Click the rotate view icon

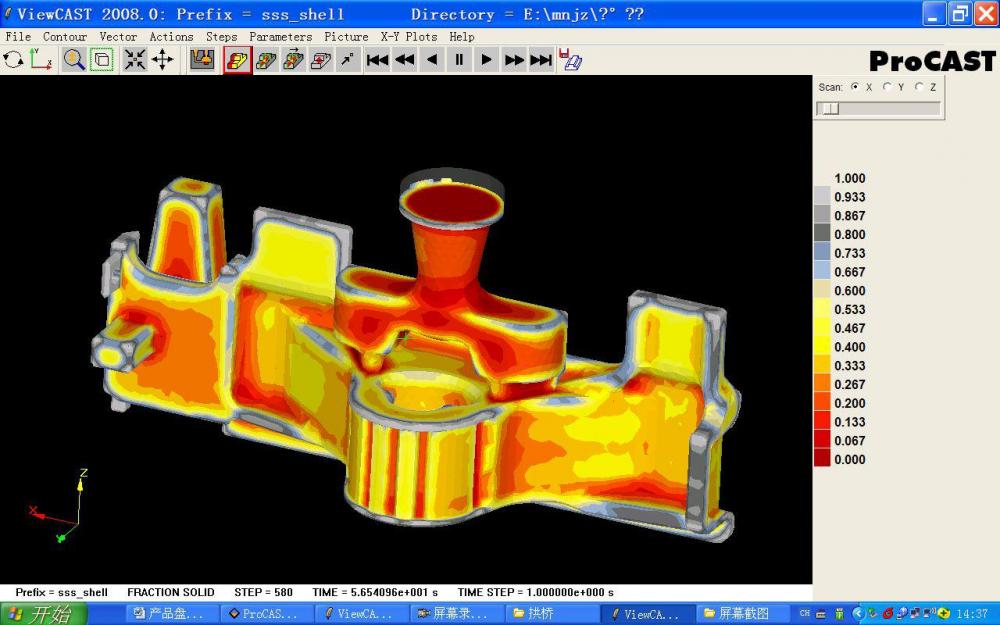point(14,60)
